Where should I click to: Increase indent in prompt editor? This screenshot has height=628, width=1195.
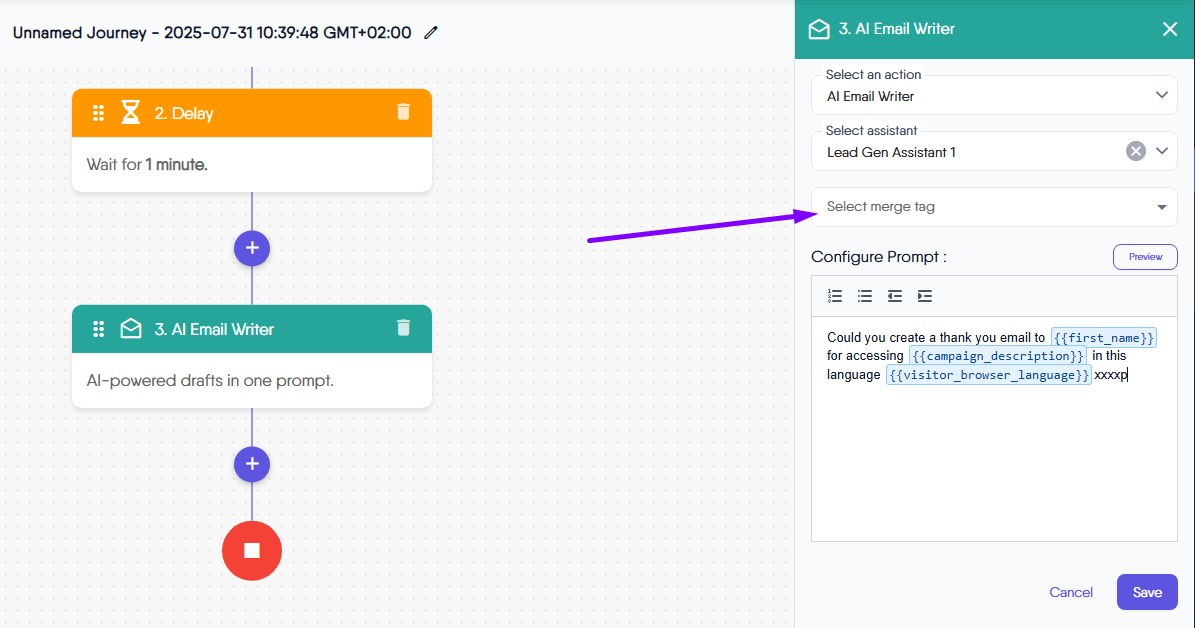tap(925, 296)
